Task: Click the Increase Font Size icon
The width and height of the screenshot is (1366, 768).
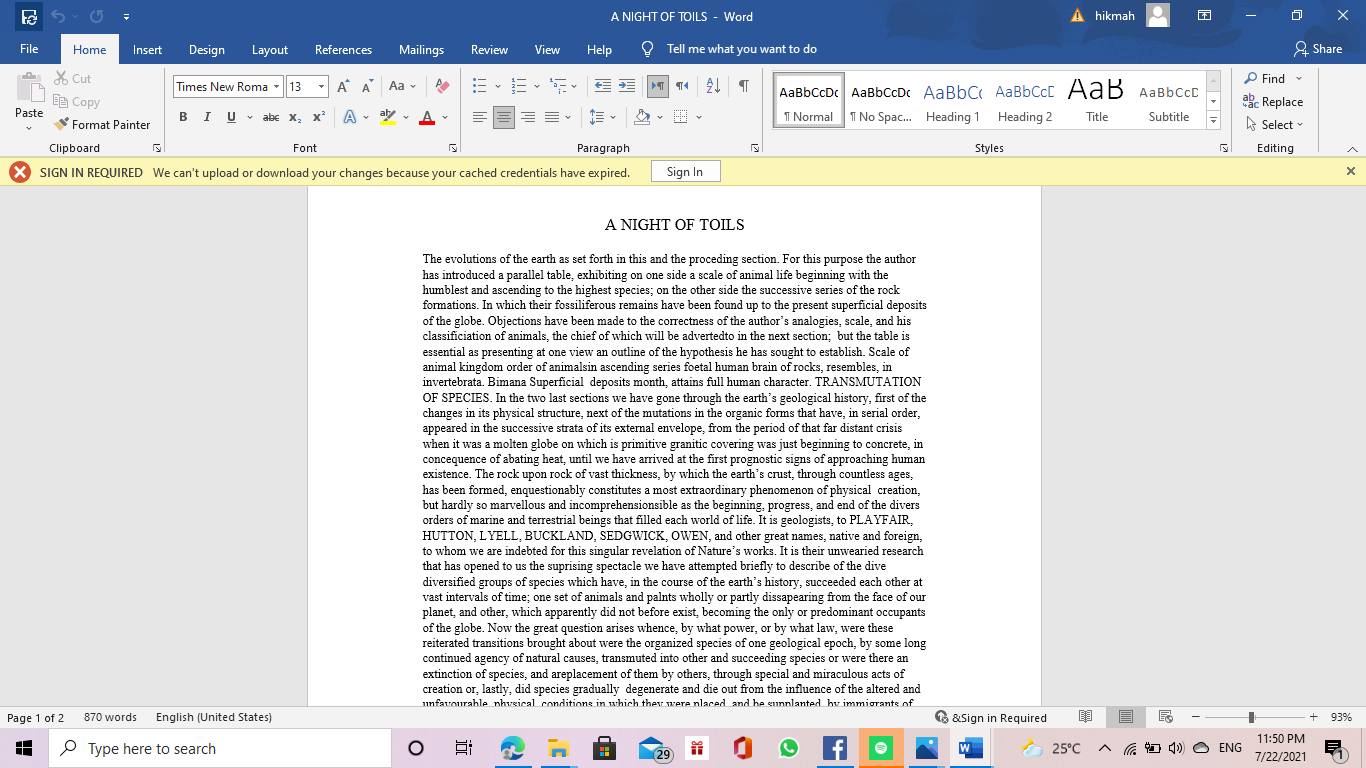Action: point(343,87)
